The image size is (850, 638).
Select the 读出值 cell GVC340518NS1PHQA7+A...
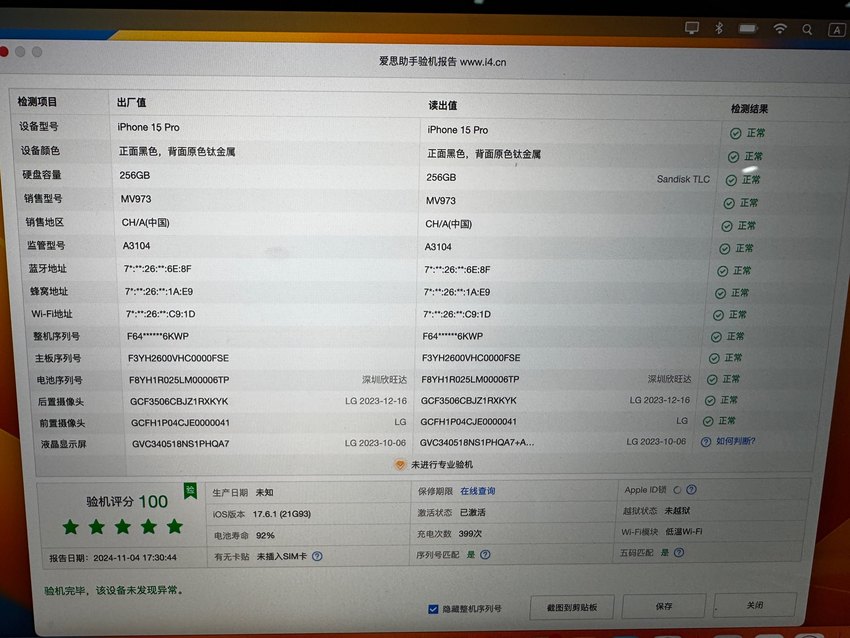pyautogui.click(x=477, y=443)
